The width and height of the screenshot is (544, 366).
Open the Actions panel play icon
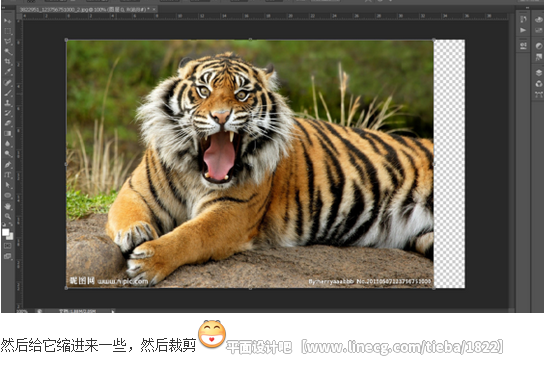(x=523, y=31)
